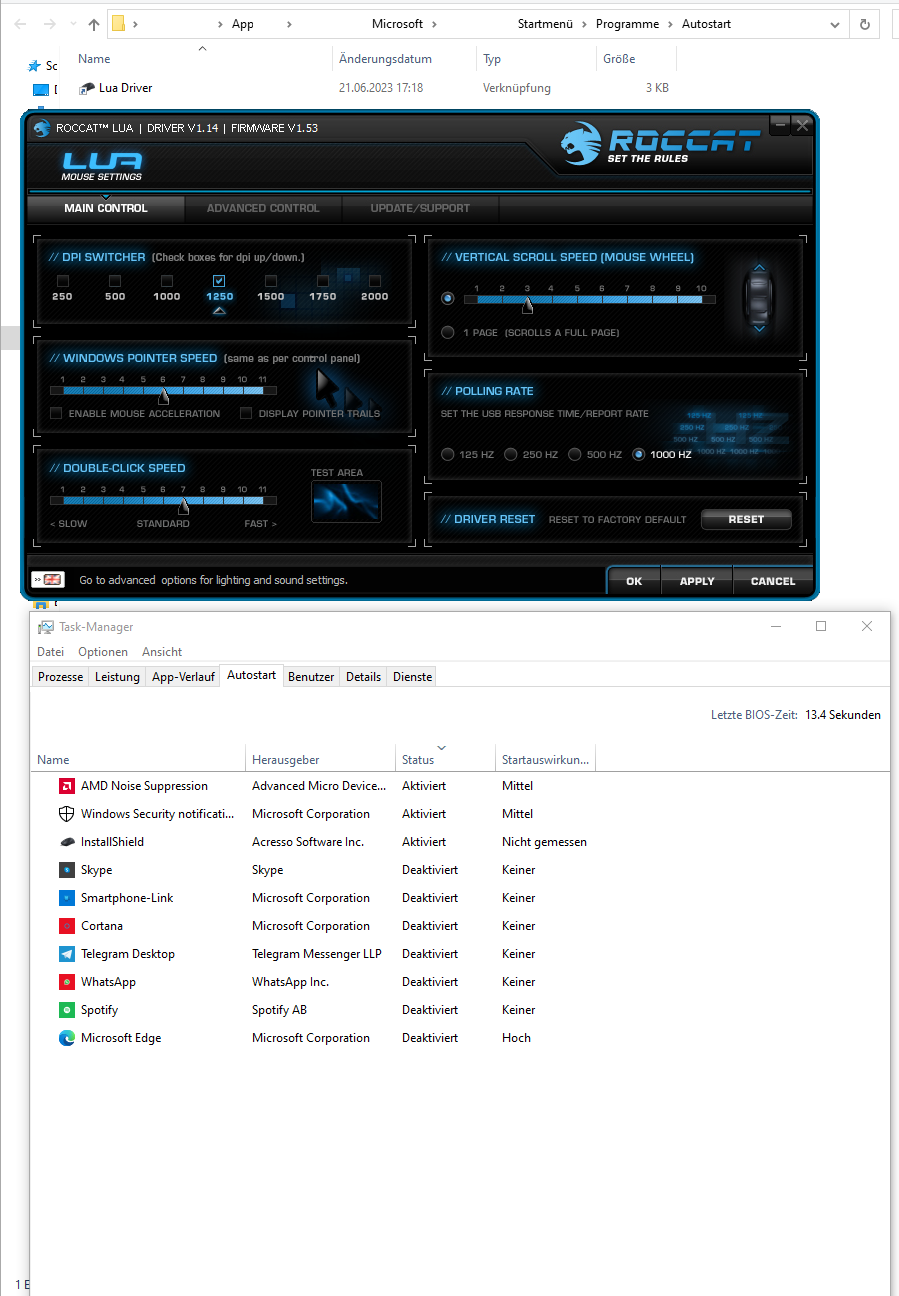Open the Optionen menu

pyautogui.click(x=103, y=651)
